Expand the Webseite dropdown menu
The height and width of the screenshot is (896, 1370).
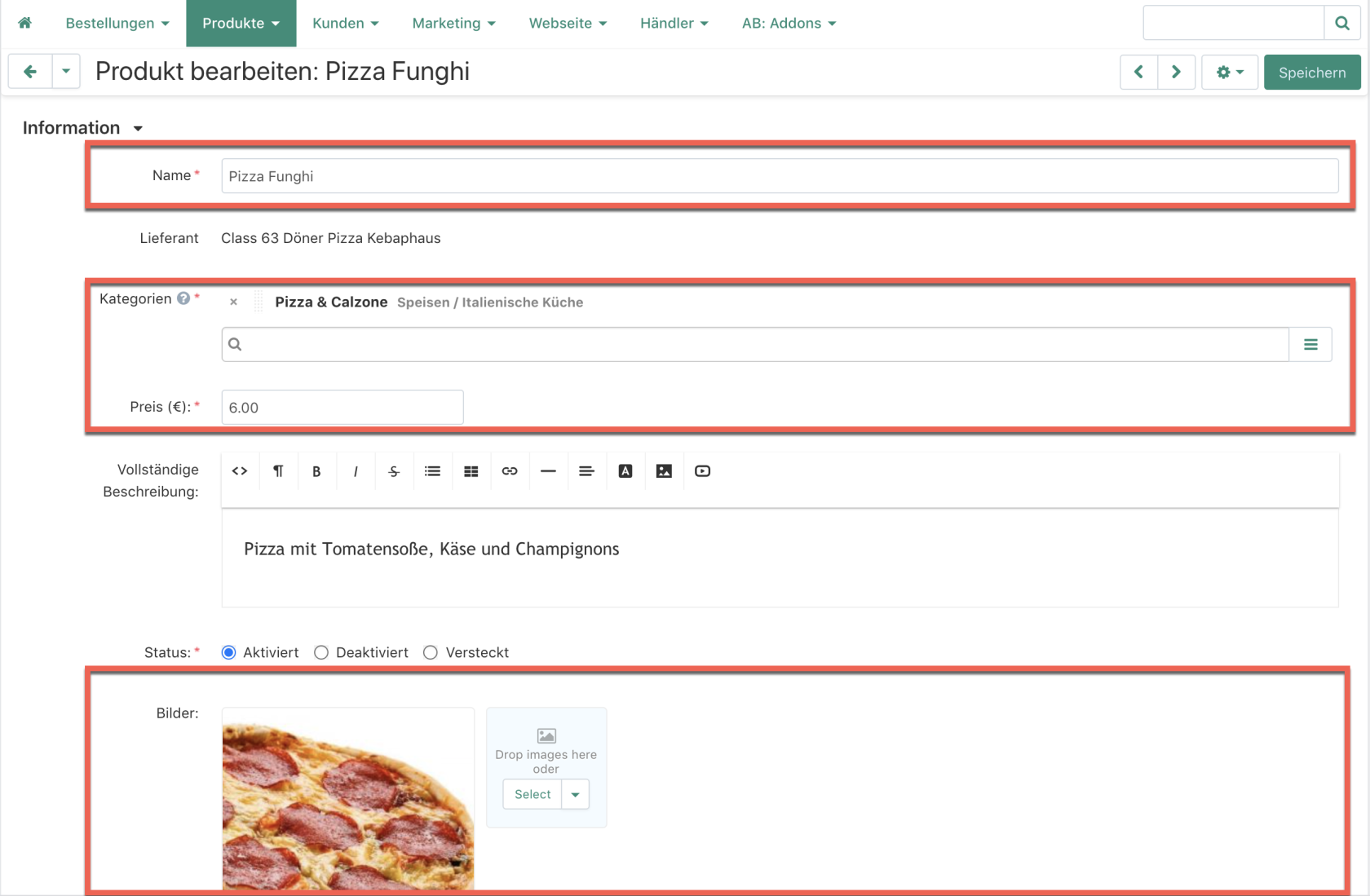tap(568, 23)
